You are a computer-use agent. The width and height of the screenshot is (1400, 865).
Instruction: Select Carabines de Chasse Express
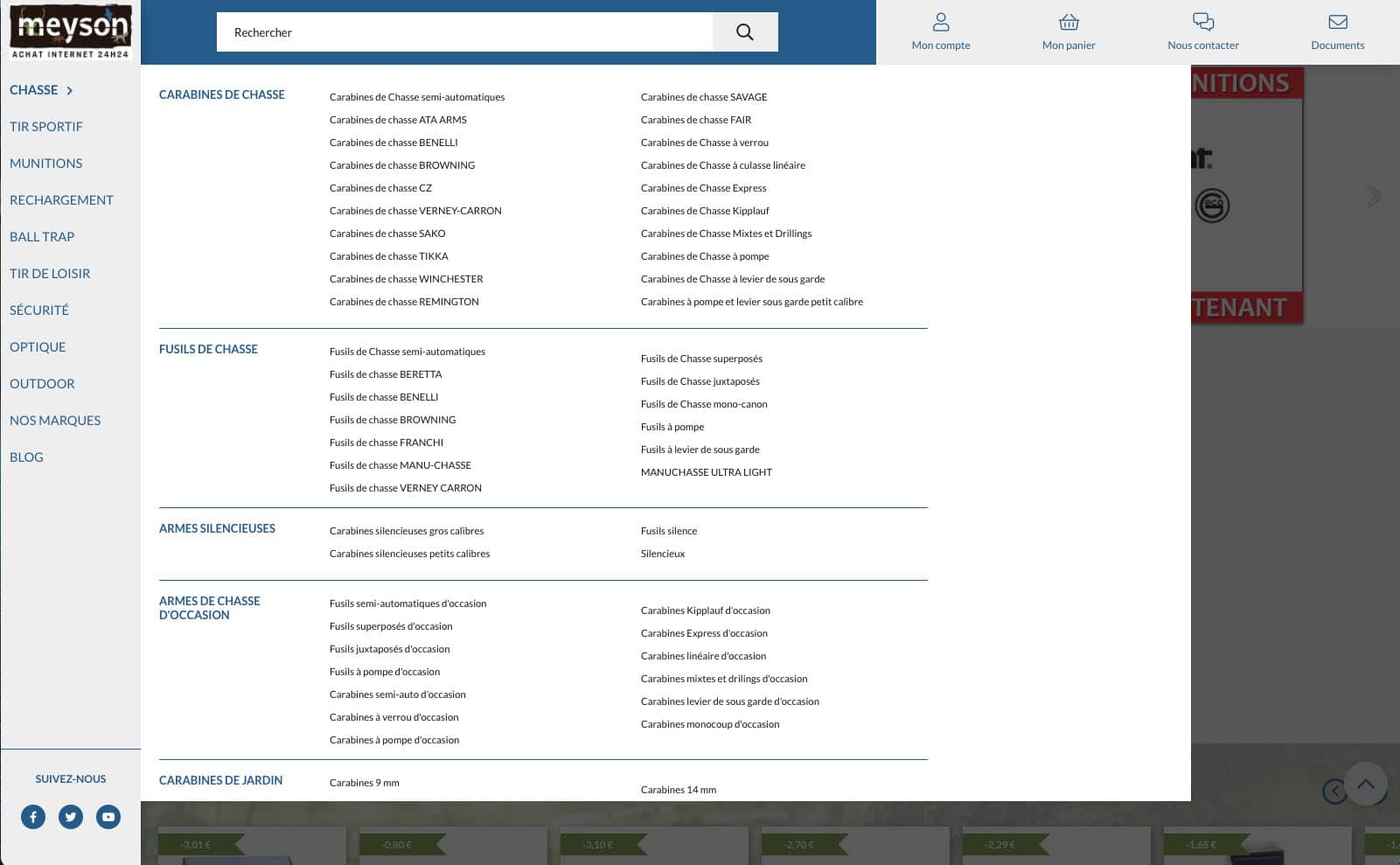pyautogui.click(x=703, y=188)
